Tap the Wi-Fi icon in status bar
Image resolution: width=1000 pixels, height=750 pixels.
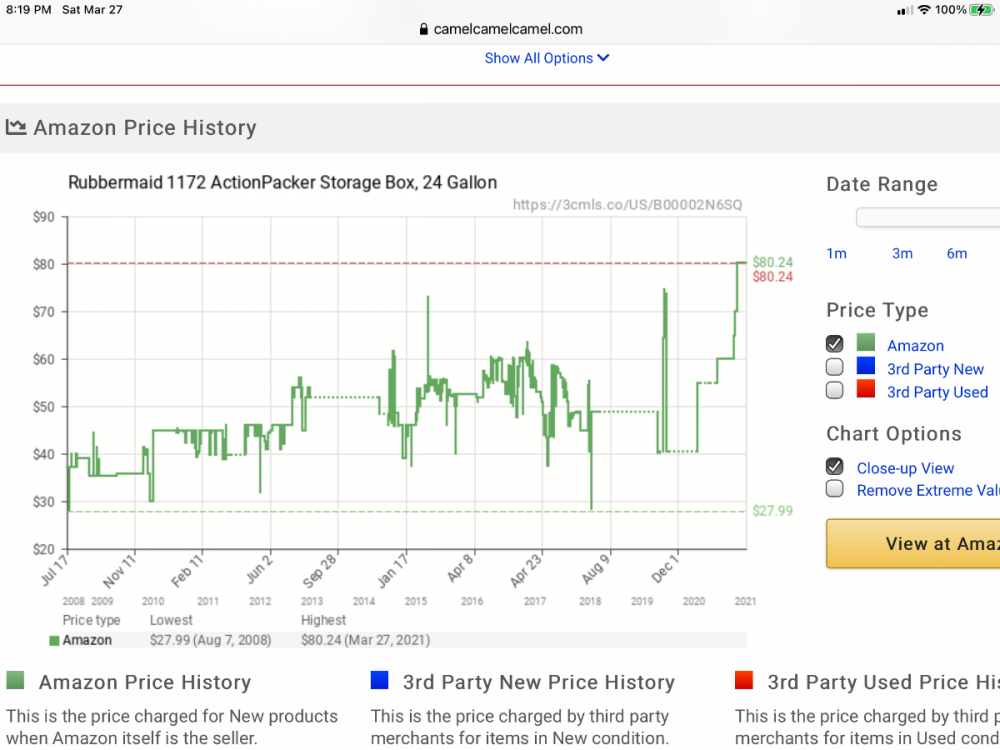[924, 10]
